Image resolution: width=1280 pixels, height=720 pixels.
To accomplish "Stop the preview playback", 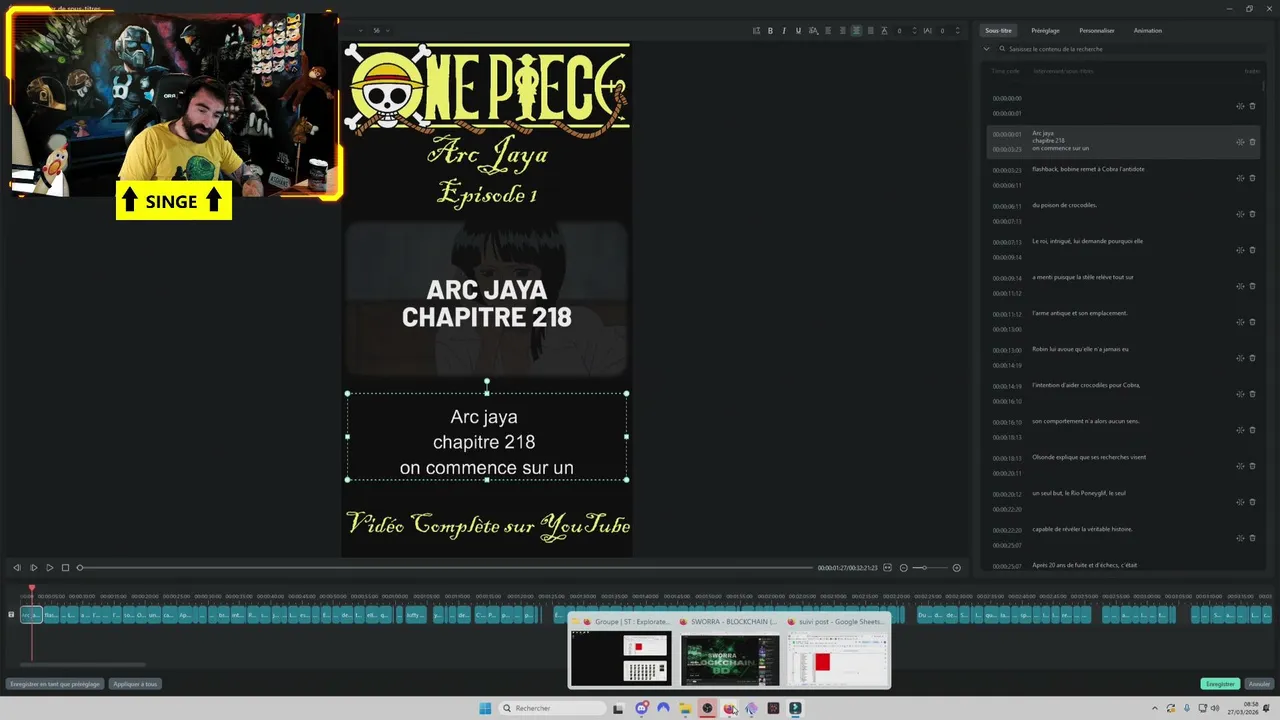I will coord(65,568).
